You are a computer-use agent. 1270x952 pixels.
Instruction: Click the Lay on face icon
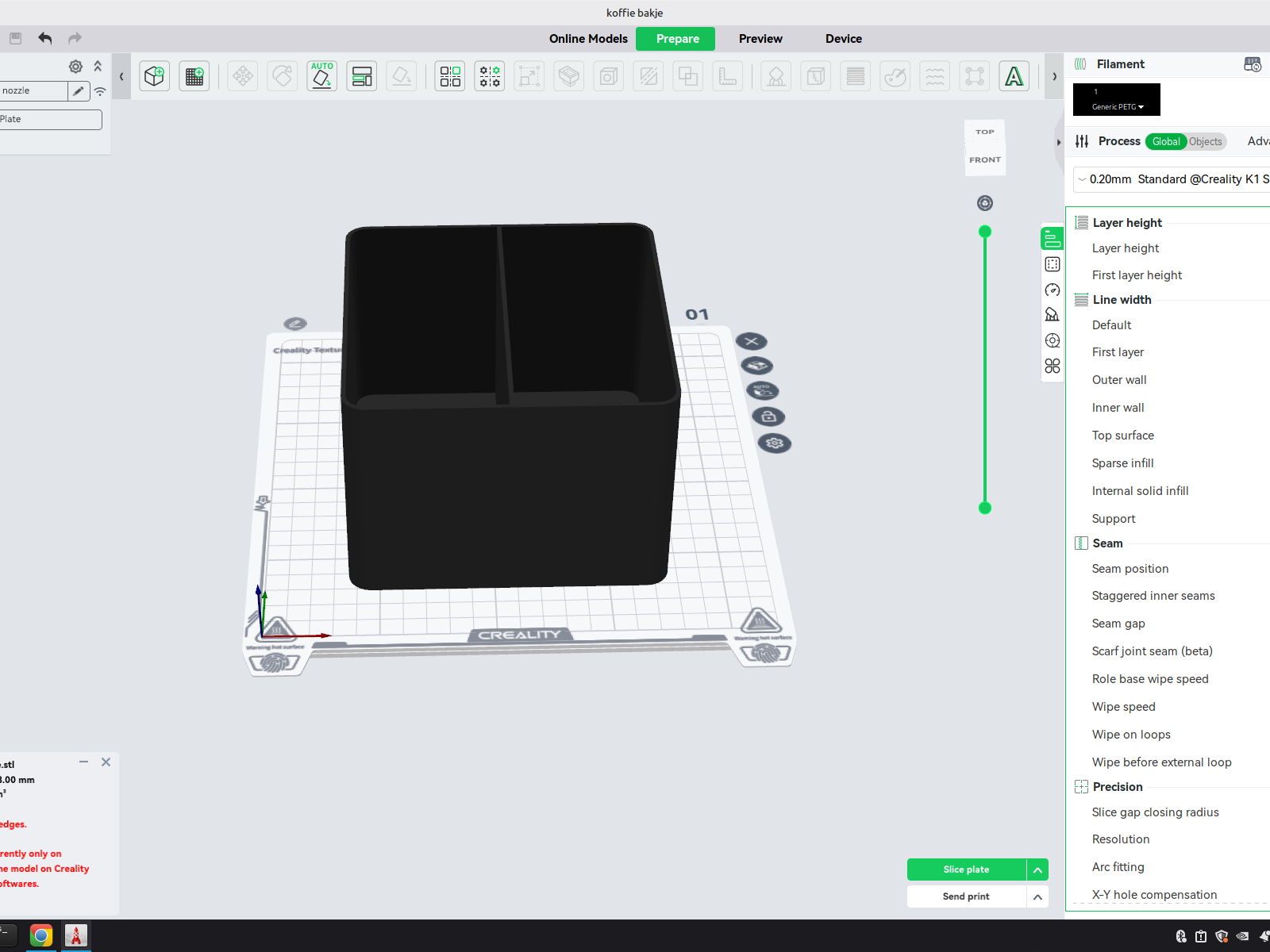(x=402, y=76)
